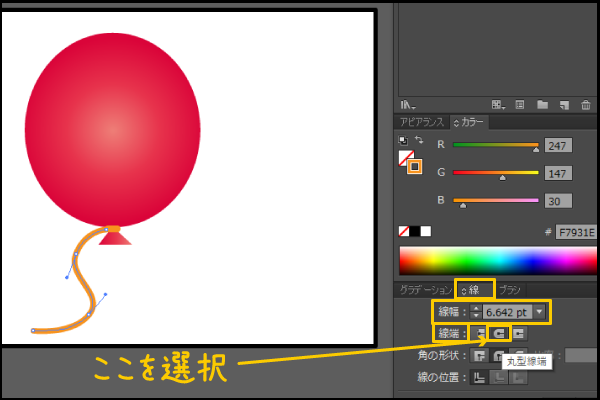Open the library menu icon in the top panel
Screen dimensions: 600x400
point(407,104)
